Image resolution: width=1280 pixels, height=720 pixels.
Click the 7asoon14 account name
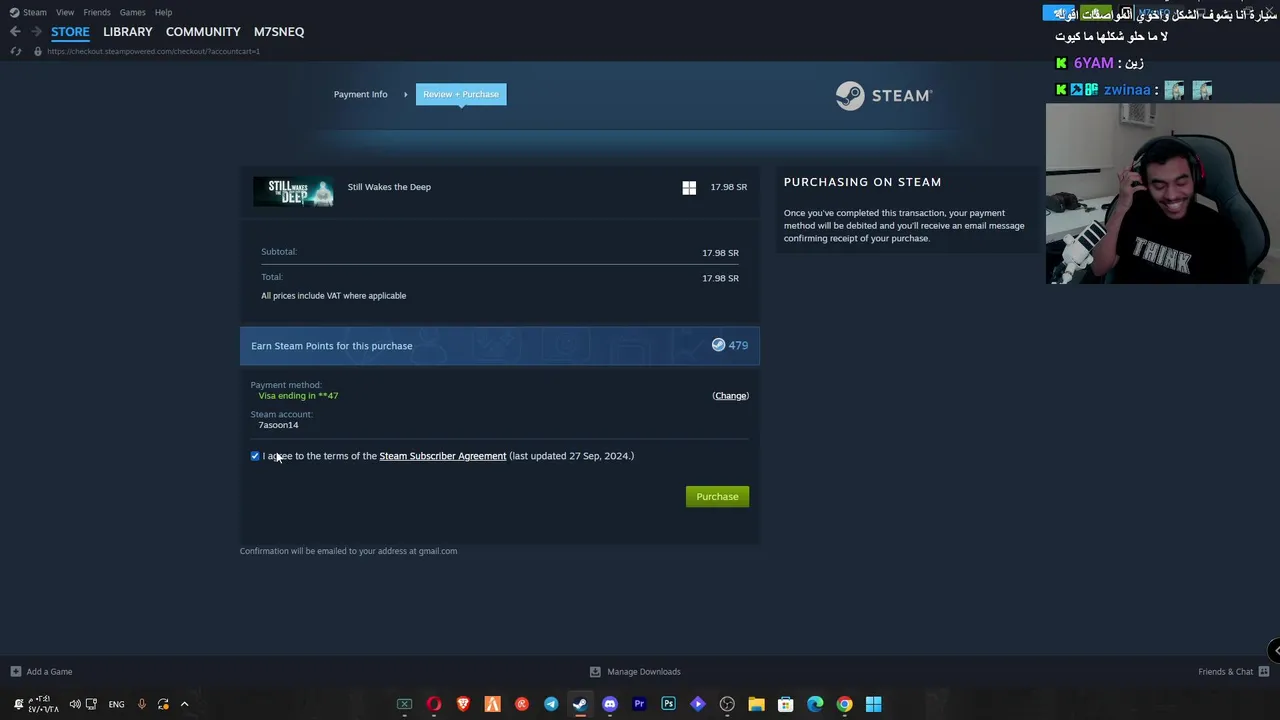[x=278, y=425]
